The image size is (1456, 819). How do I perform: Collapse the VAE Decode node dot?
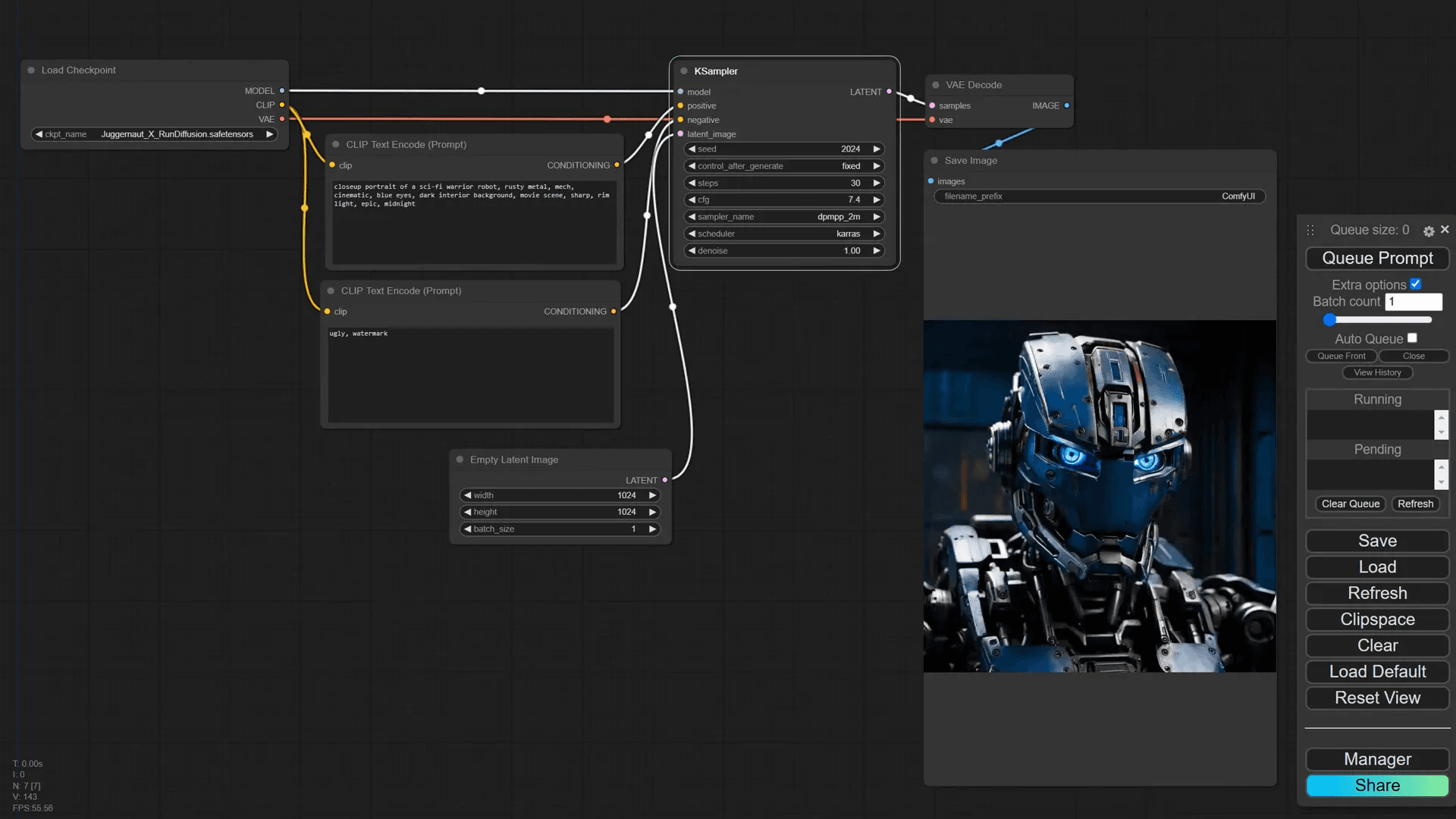pyautogui.click(x=936, y=85)
